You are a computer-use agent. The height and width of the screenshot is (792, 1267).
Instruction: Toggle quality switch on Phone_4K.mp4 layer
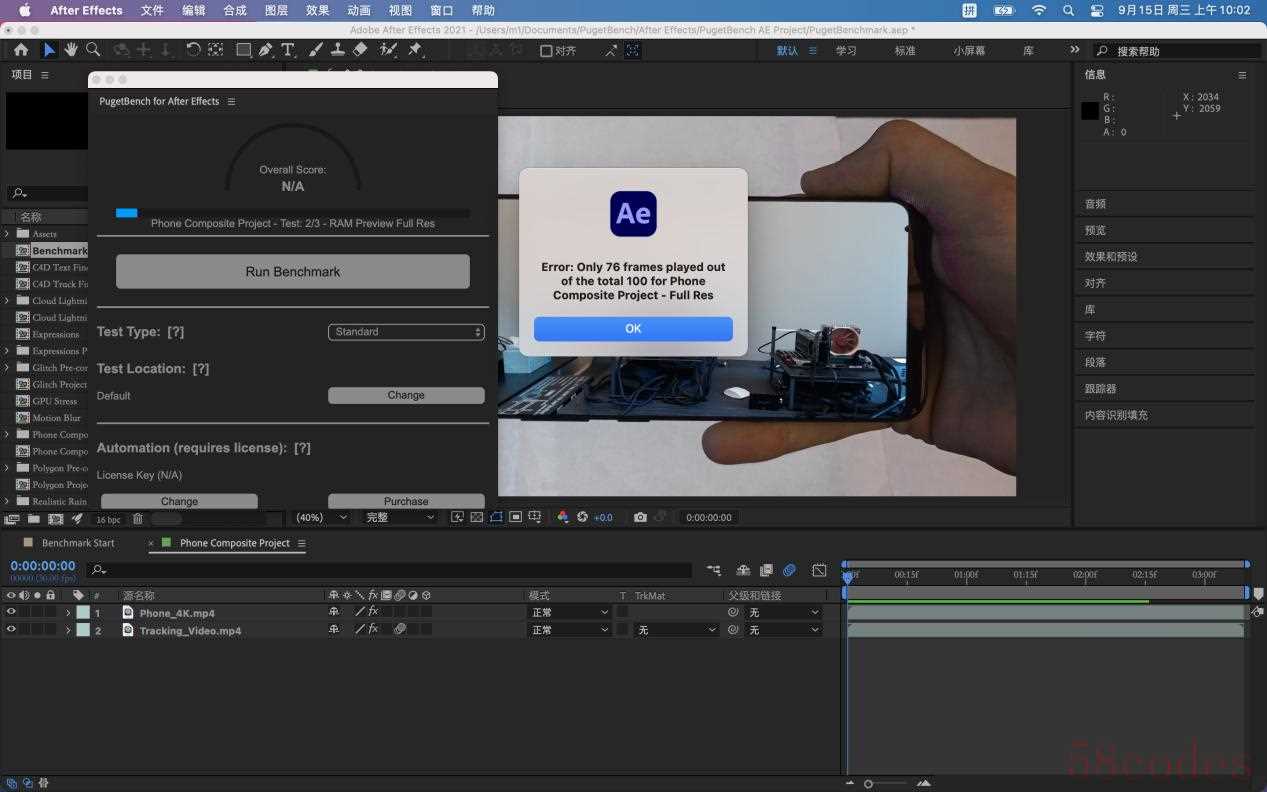[x=360, y=612]
